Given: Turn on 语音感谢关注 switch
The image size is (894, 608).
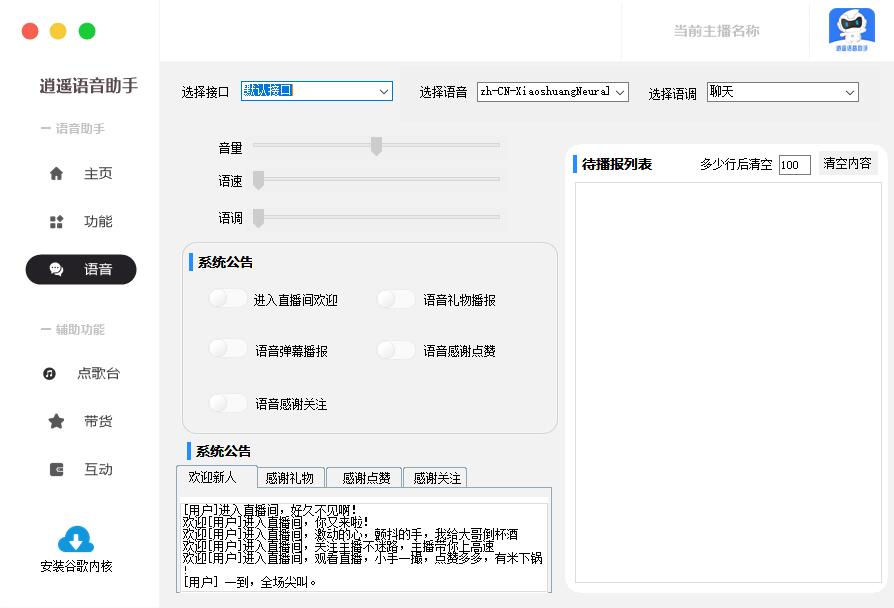Looking at the screenshot, I should (x=228, y=403).
